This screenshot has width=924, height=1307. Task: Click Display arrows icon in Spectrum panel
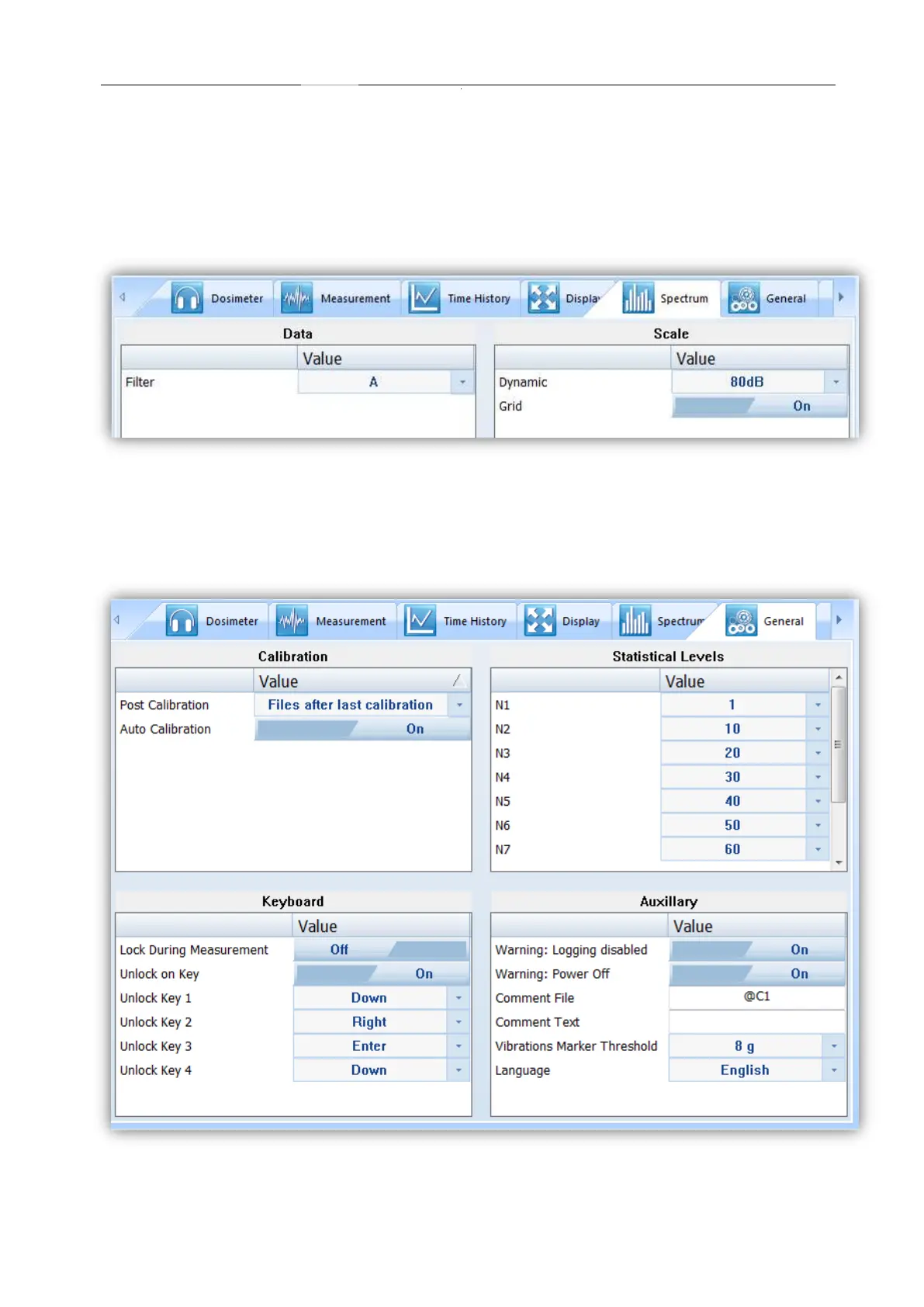(543, 298)
